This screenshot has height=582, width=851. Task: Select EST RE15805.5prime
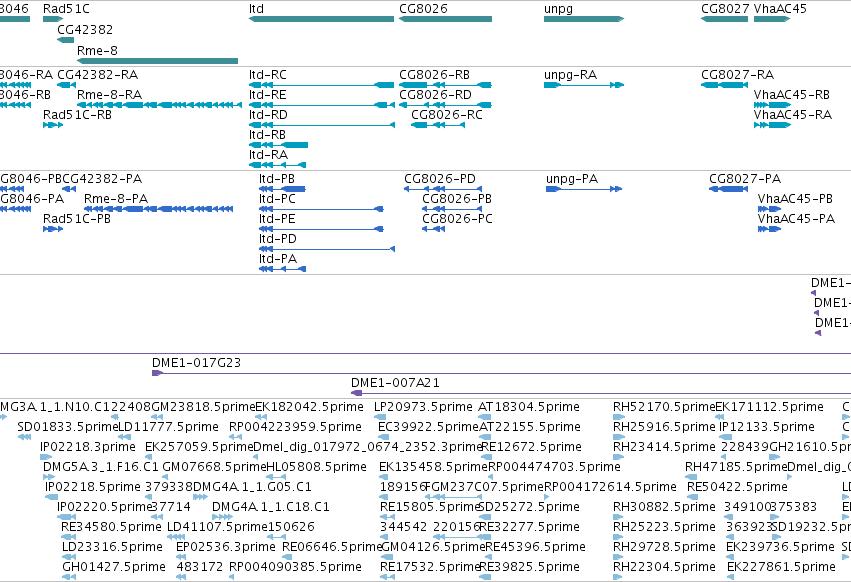click(x=386, y=517)
